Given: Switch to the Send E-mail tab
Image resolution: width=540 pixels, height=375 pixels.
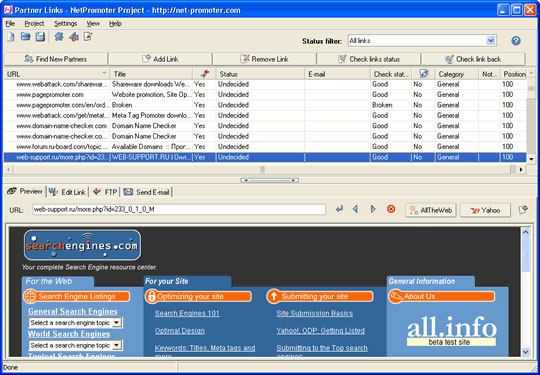Looking at the screenshot, I should coord(146,192).
